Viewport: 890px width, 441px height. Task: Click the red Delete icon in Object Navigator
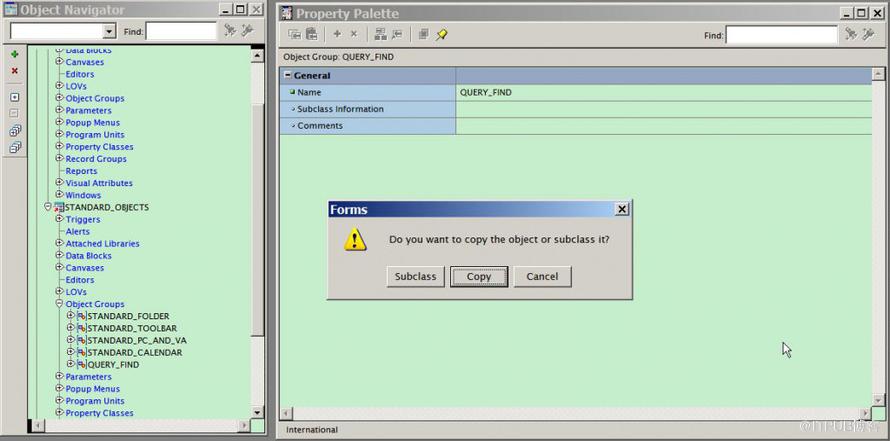coord(15,71)
